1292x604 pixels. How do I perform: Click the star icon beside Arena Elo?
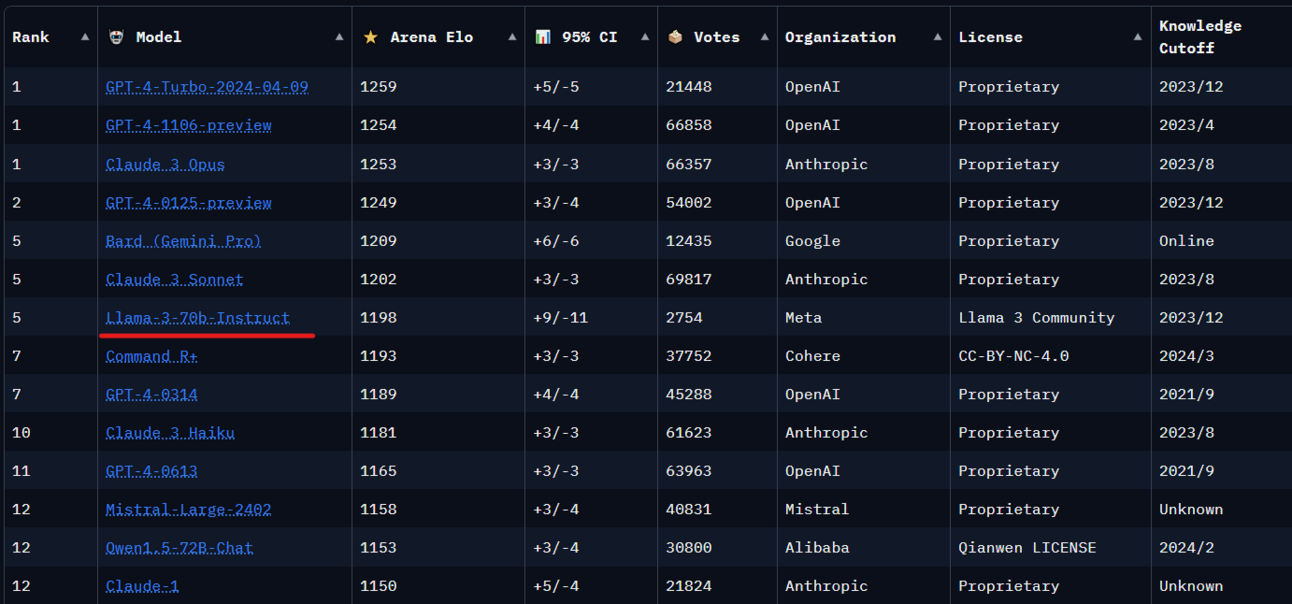(x=371, y=37)
